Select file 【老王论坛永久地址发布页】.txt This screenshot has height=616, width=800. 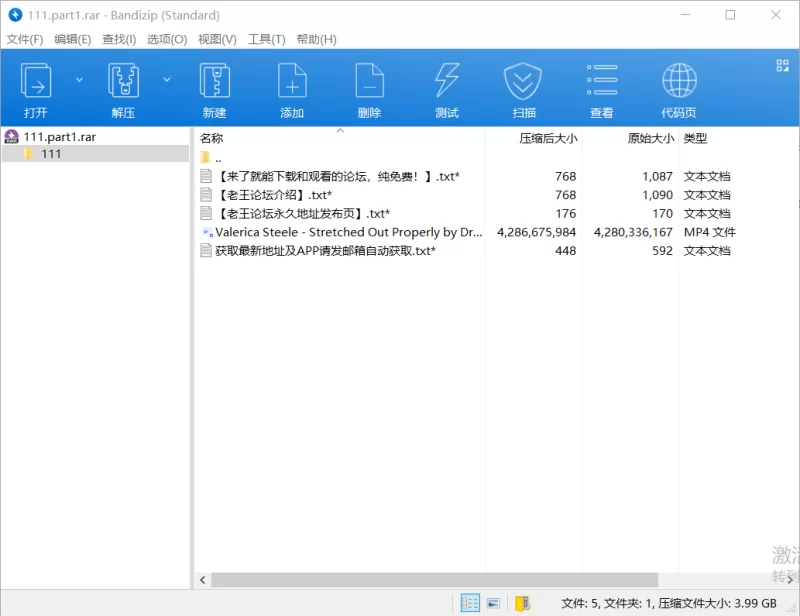tap(303, 213)
